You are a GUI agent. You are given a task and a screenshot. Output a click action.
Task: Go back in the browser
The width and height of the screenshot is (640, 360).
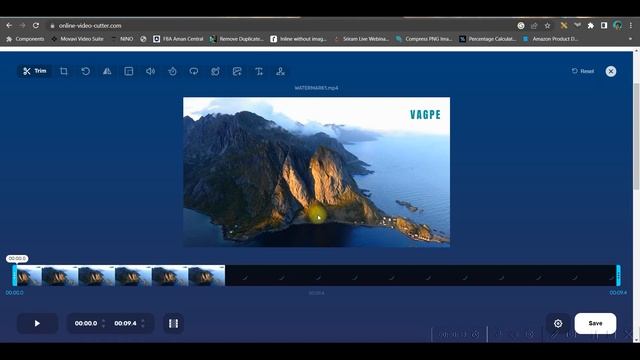pyautogui.click(x=9, y=25)
